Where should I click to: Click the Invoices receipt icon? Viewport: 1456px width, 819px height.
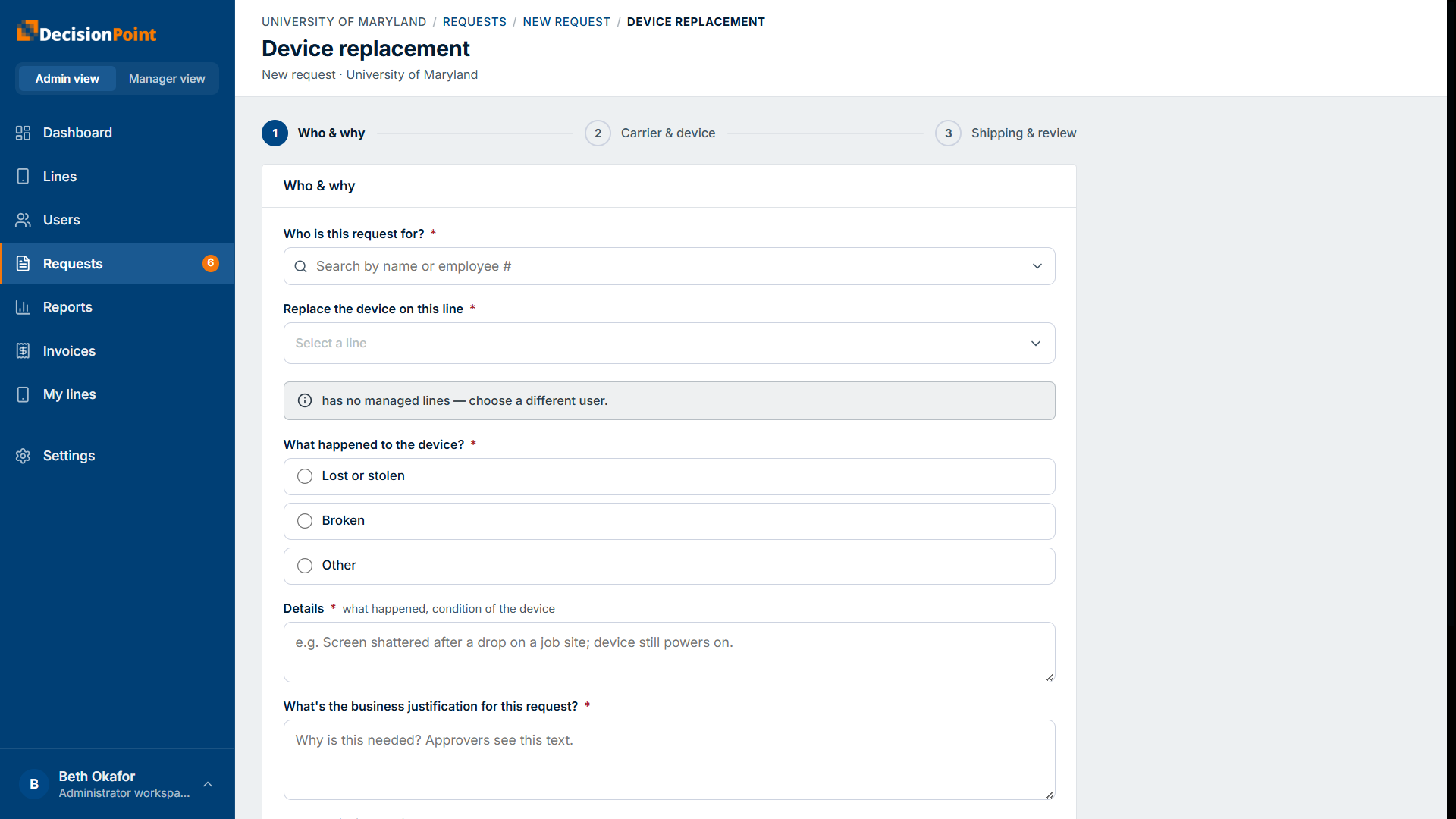click(x=23, y=351)
